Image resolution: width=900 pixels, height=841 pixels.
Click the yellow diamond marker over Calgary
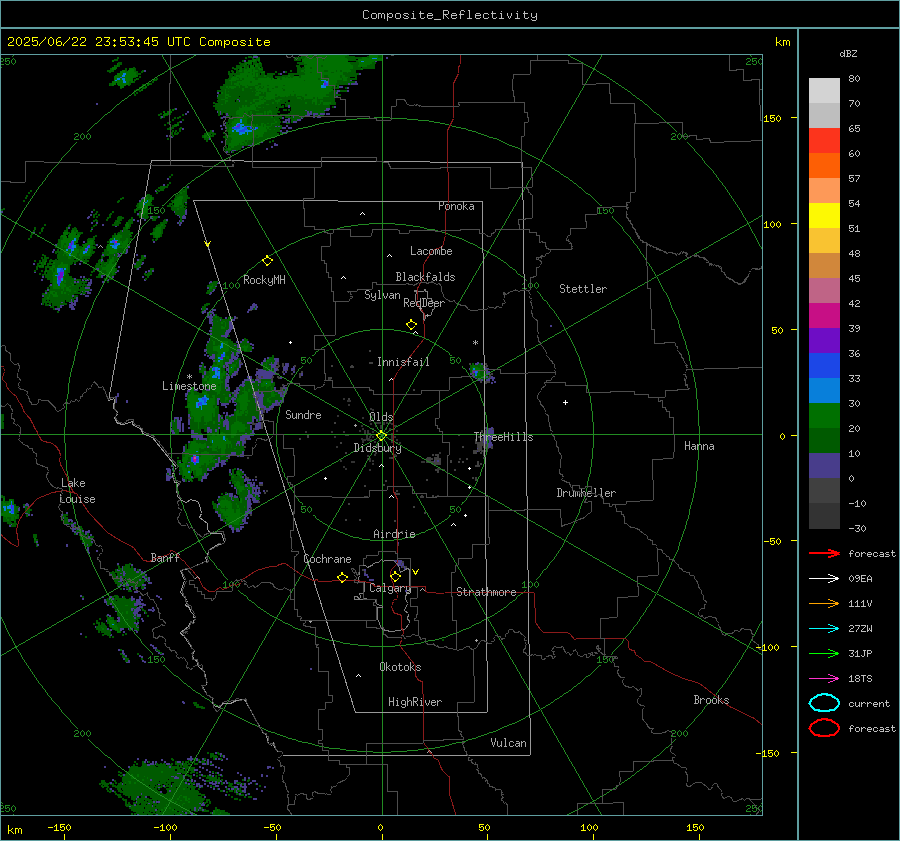click(x=395, y=576)
